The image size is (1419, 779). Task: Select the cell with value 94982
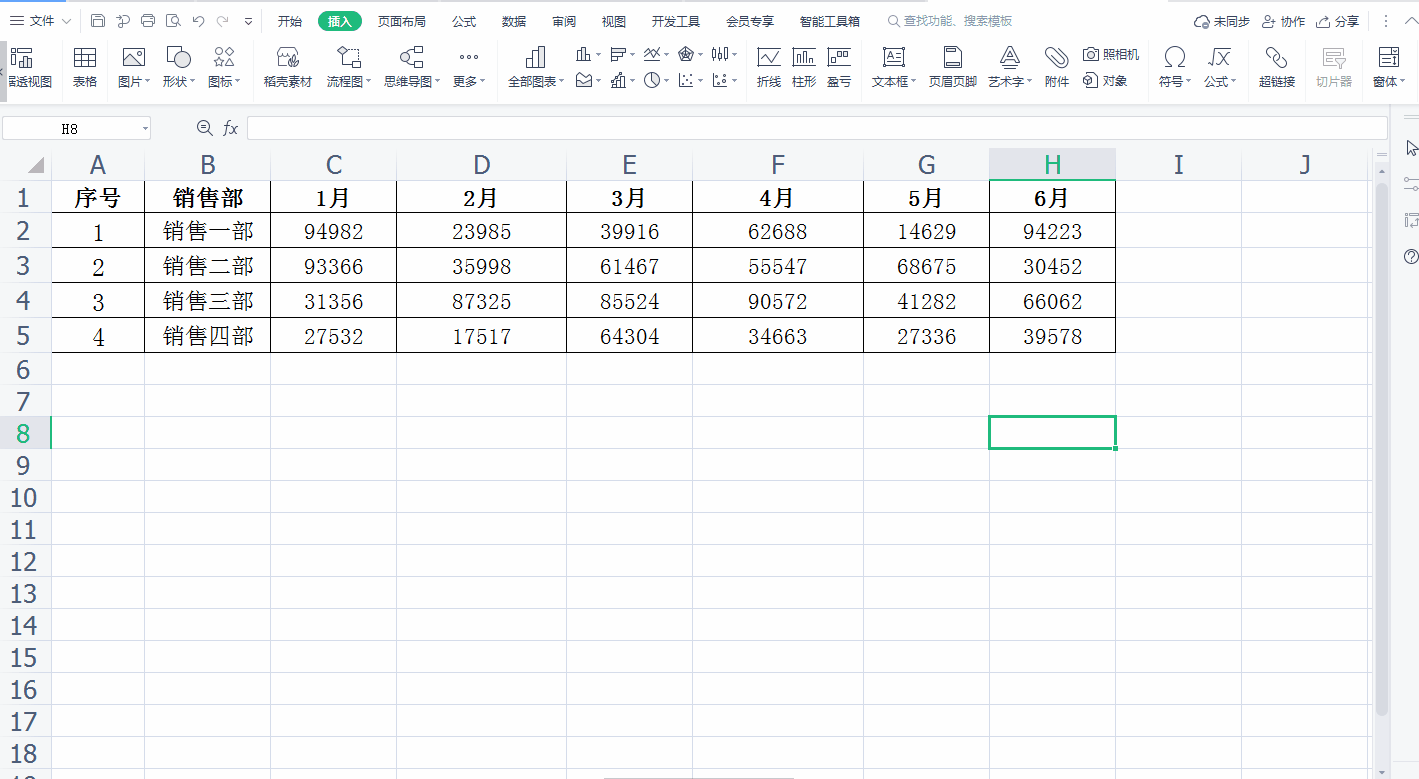334,232
